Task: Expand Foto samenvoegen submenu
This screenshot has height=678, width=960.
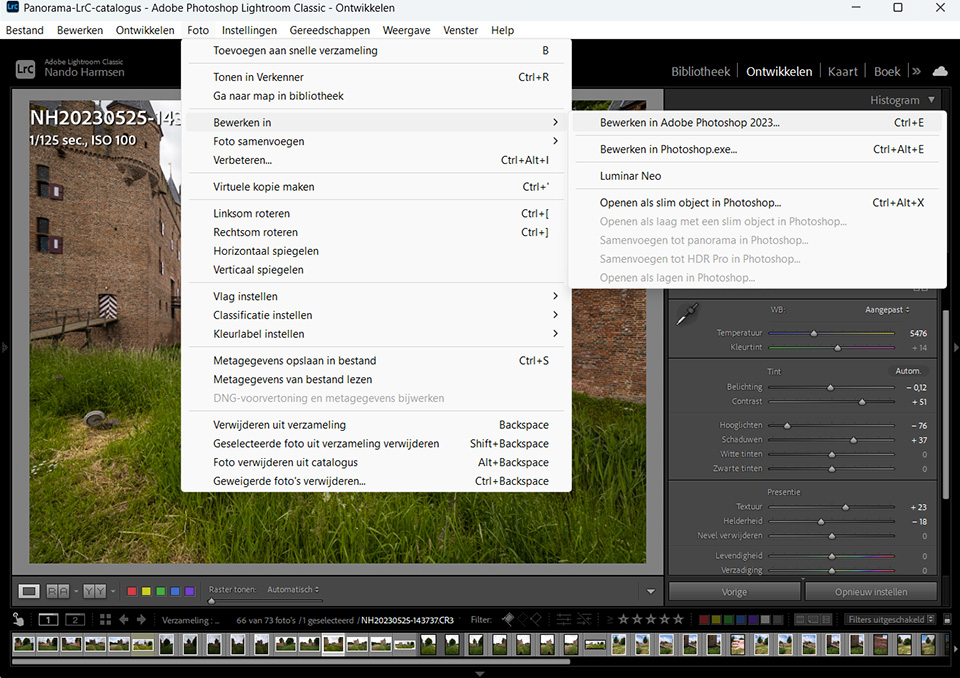Action: pos(377,141)
